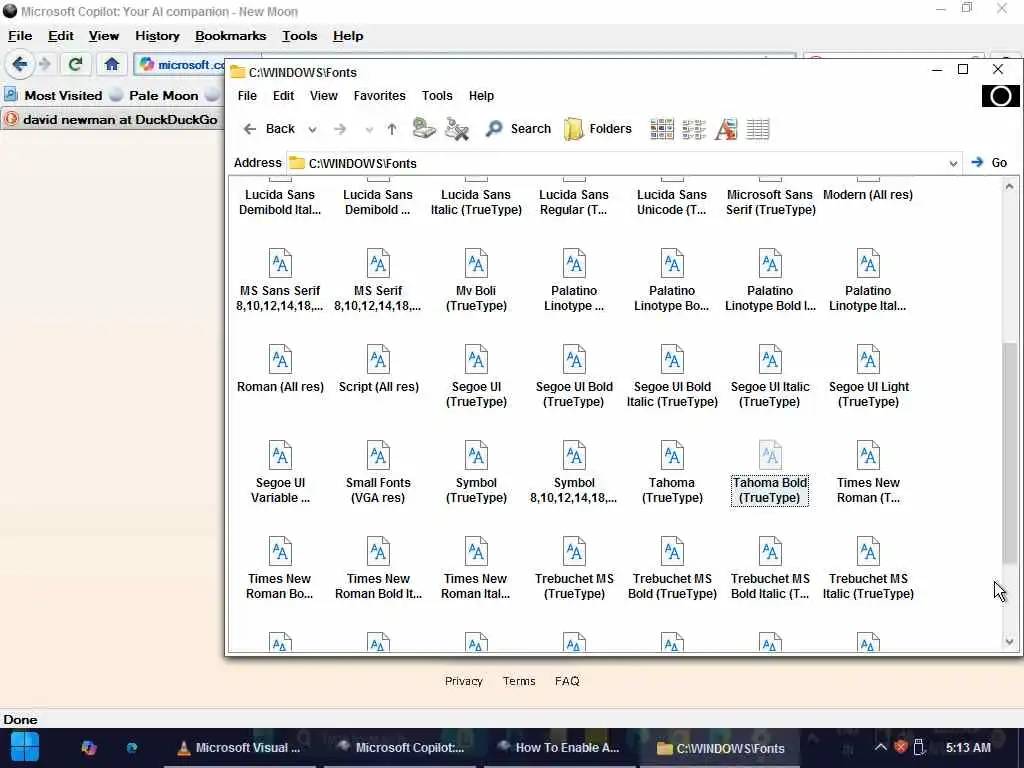
Task: Select the MS Sans Serif font file
Action: coord(280,280)
